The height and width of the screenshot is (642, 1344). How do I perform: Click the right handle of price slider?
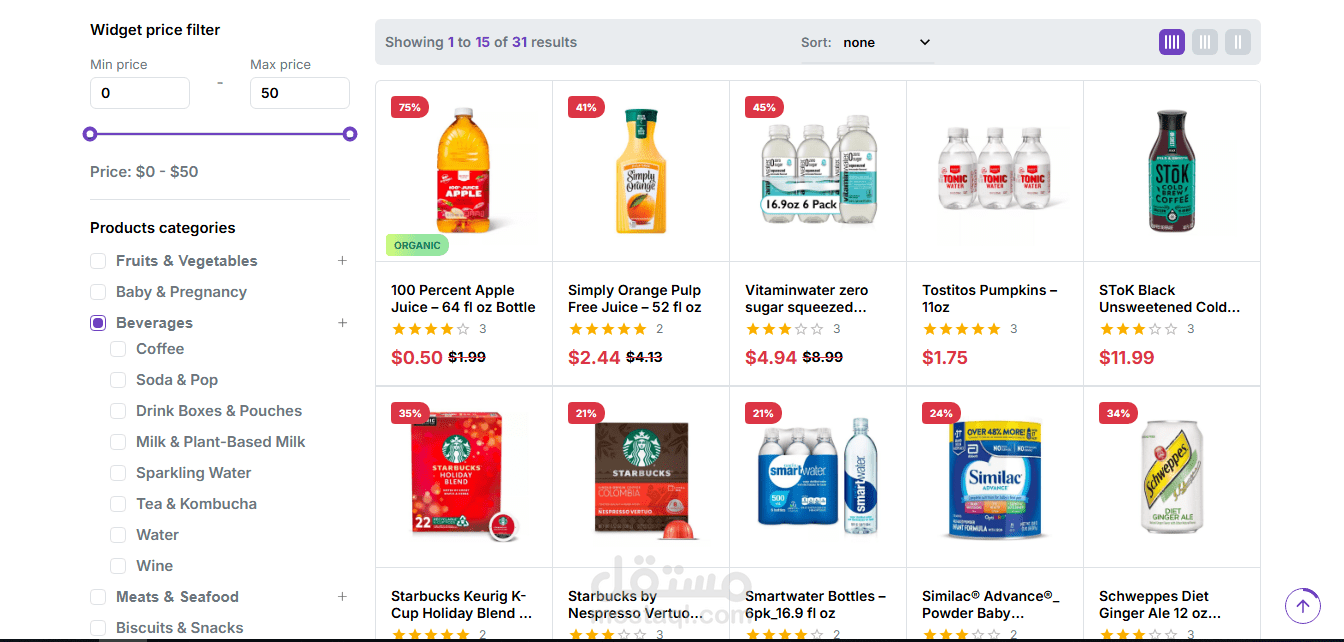pyautogui.click(x=350, y=134)
